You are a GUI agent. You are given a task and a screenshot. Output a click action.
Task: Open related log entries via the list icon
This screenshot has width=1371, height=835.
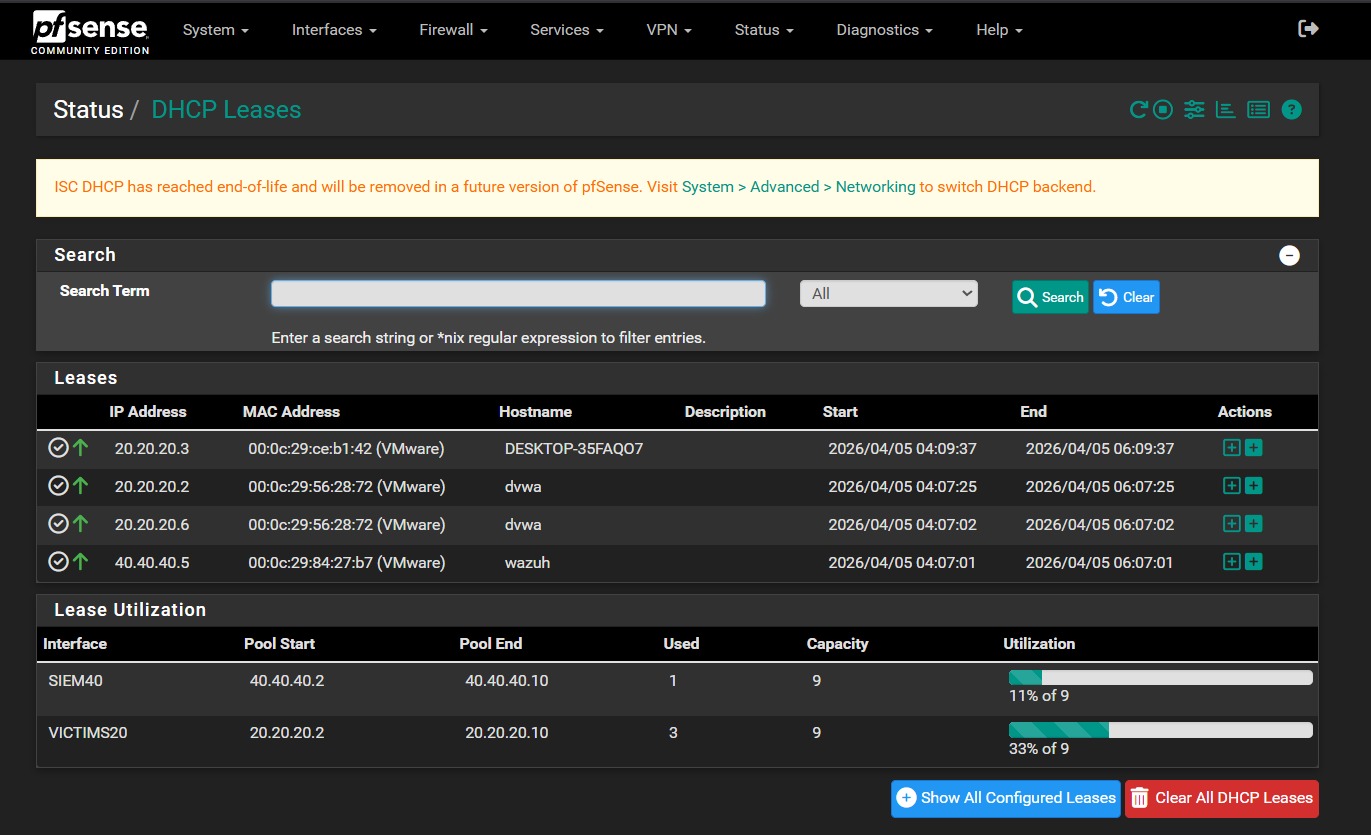pyautogui.click(x=1258, y=110)
